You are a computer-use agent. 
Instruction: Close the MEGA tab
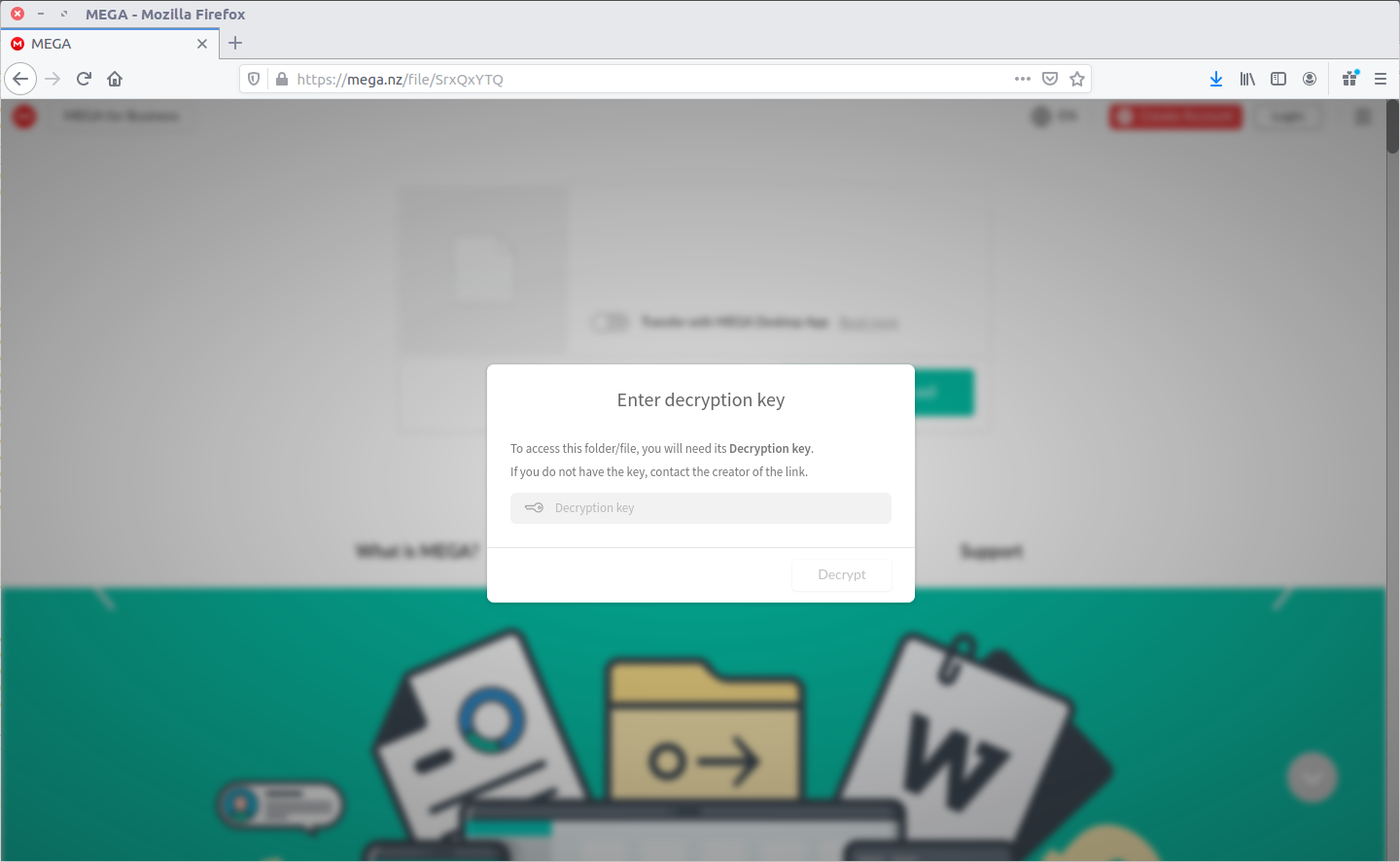(x=202, y=44)
